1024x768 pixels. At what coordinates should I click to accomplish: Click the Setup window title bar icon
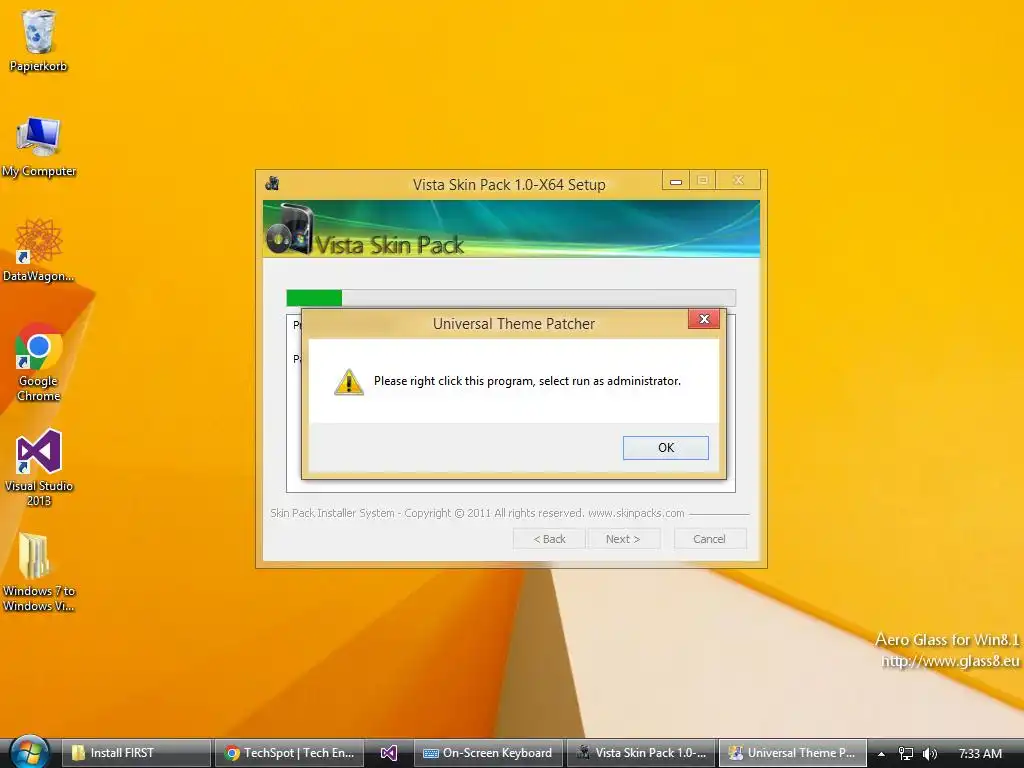[x=273, y=184]
